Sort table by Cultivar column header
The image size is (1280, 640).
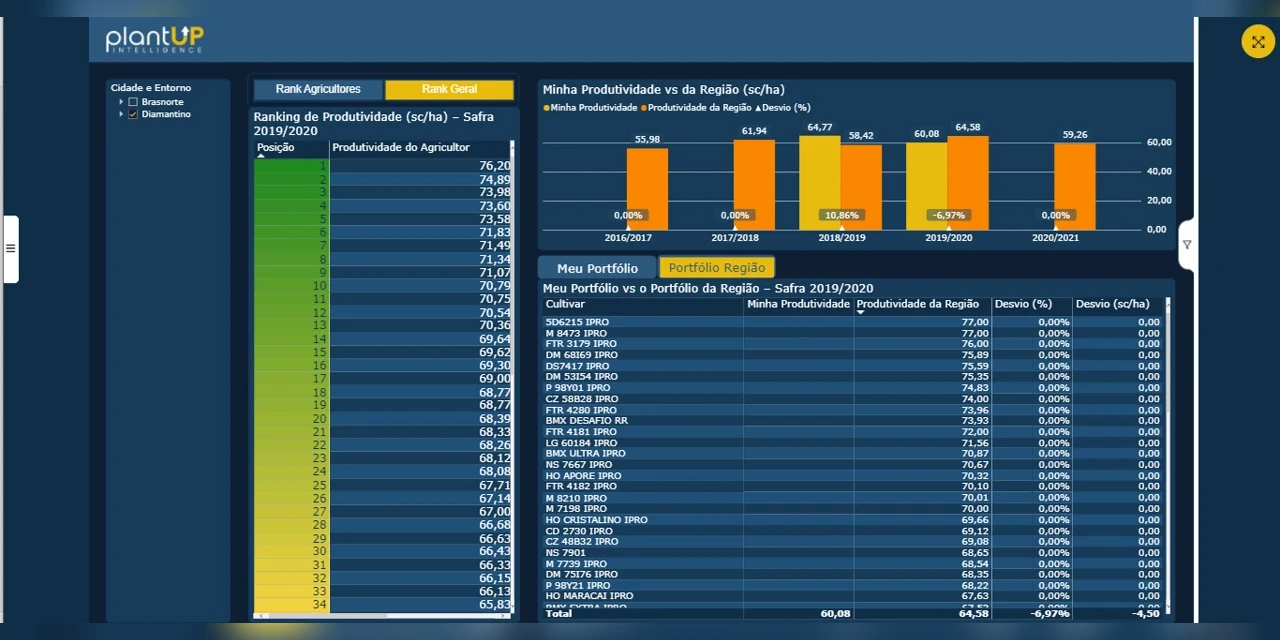point(566,304)
